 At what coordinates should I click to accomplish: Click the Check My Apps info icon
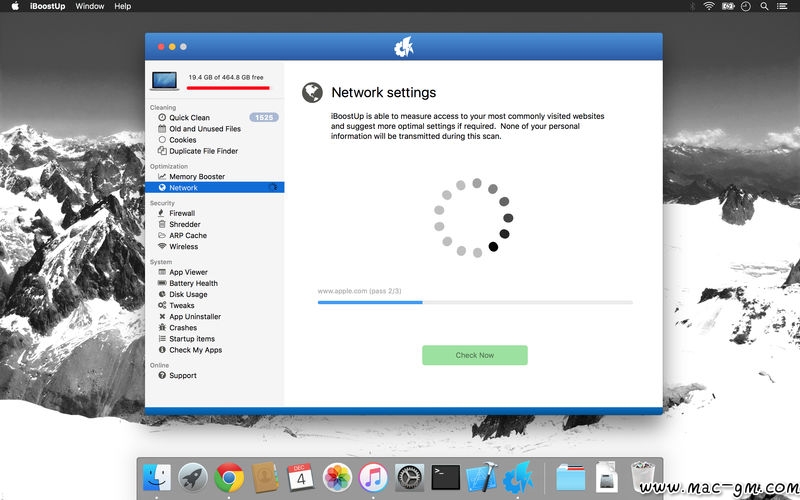[x=162, y=350]
